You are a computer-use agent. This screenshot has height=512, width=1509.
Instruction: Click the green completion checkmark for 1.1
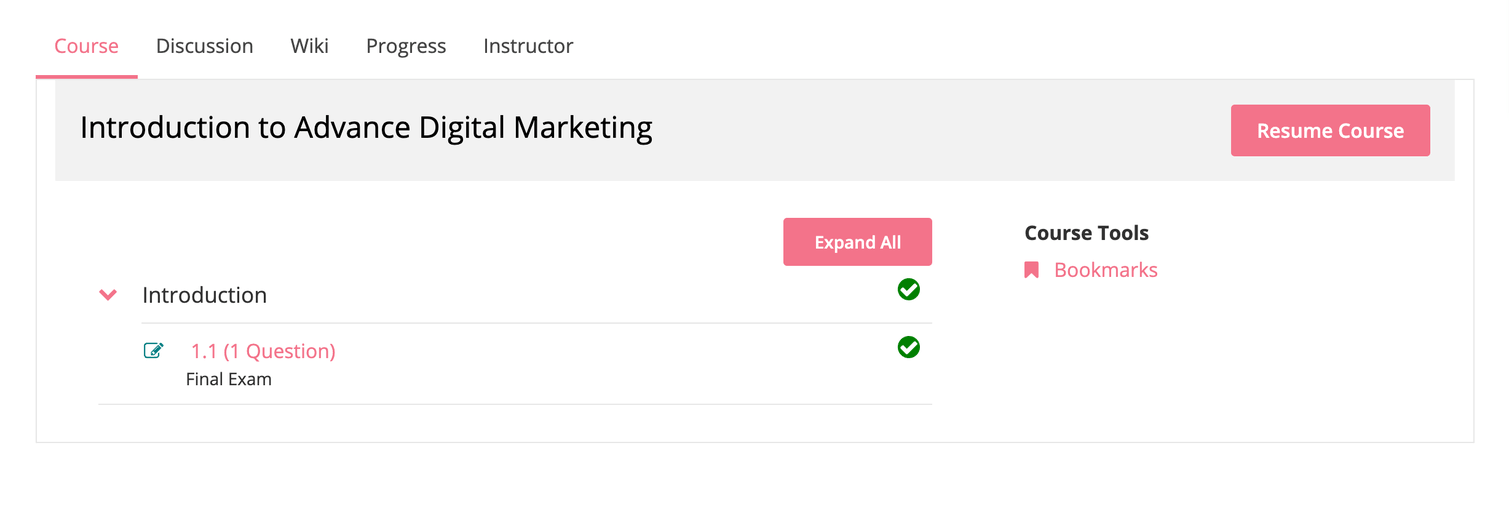point(908,347)
